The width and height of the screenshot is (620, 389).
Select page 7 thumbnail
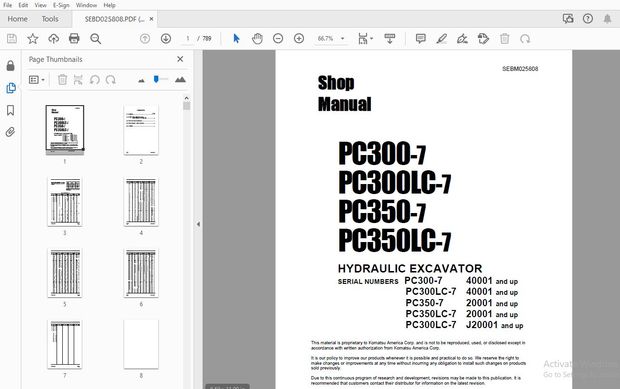point(65,344)
